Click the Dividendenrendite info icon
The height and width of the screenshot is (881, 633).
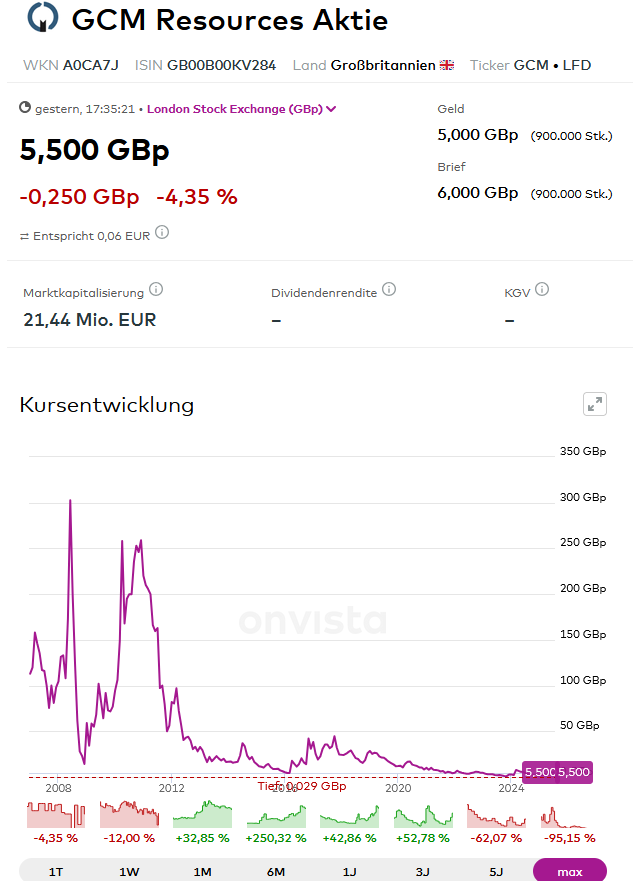(x=389, y=290)
